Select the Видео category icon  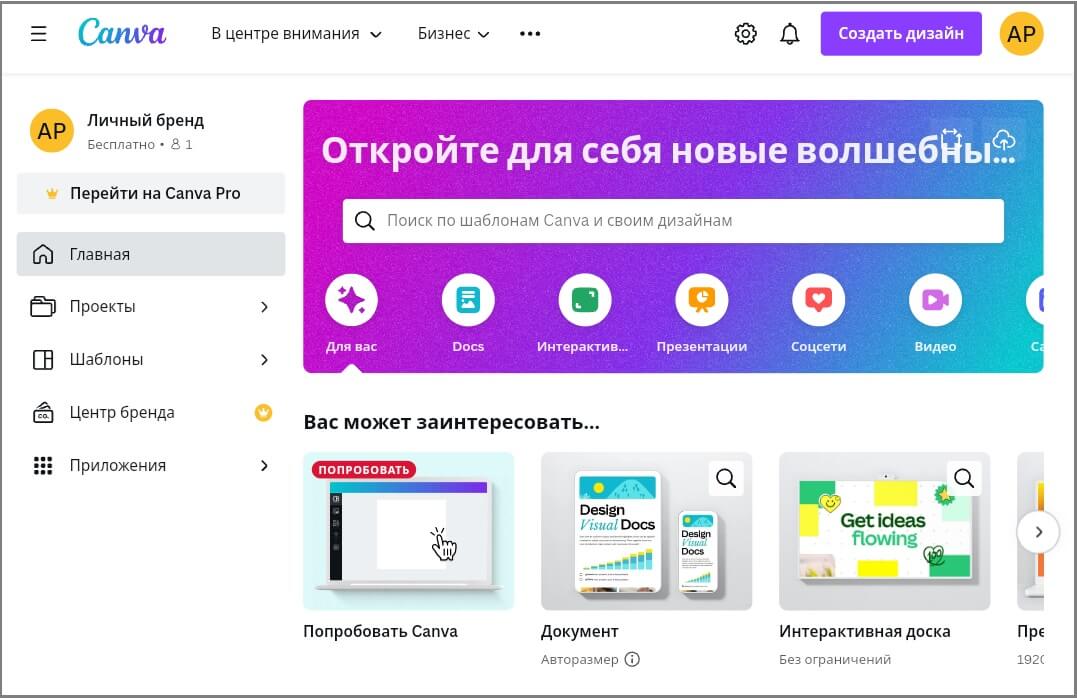[x=935, y=299]
